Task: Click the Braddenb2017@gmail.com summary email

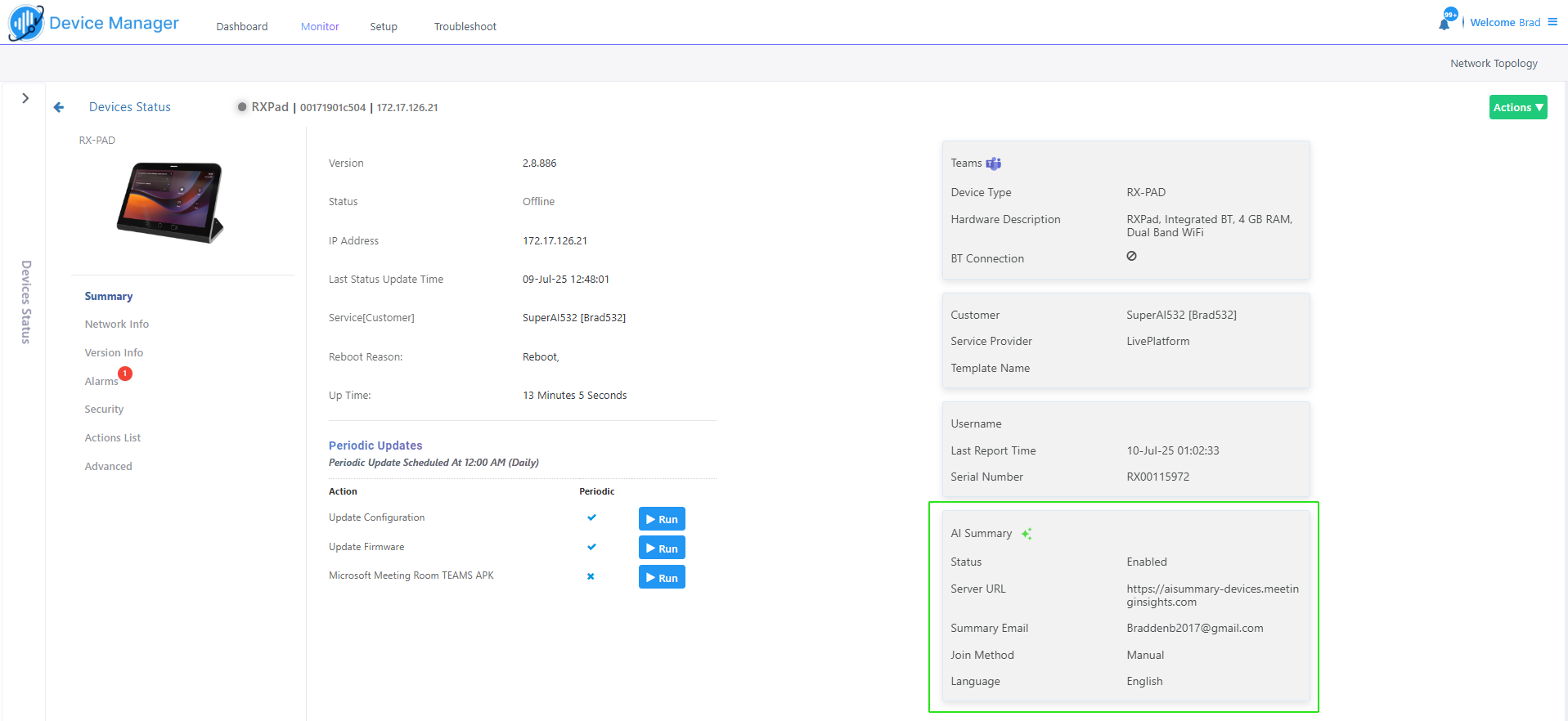Action: coord(1195,629)
